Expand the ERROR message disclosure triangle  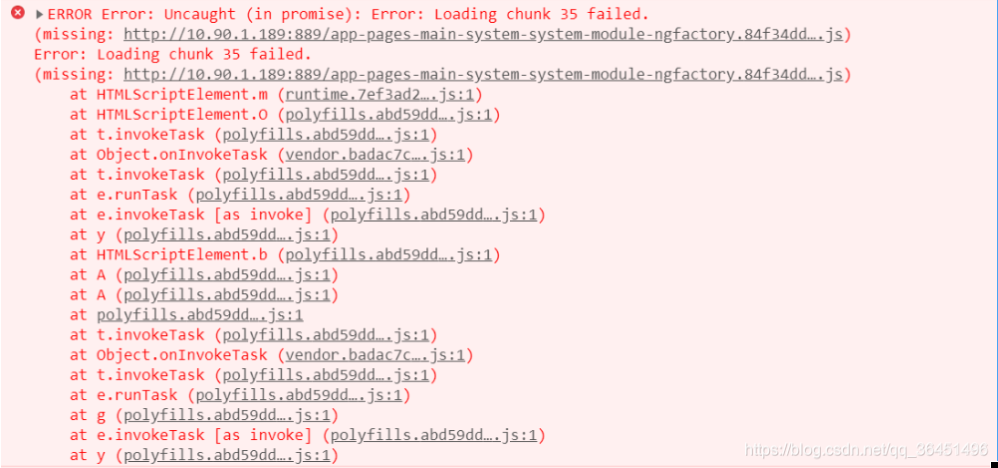39,14
